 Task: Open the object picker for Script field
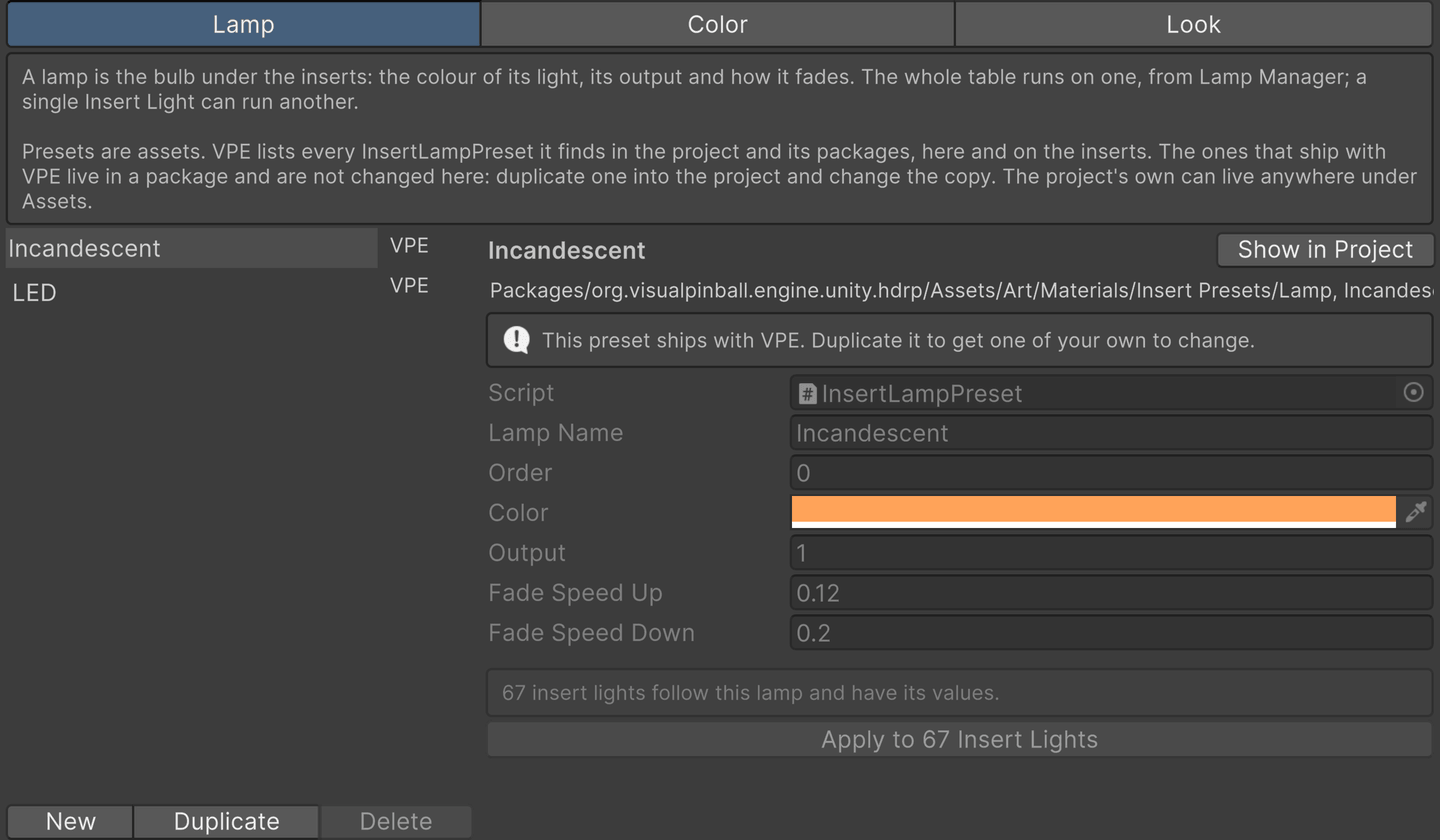(1413, 393)
